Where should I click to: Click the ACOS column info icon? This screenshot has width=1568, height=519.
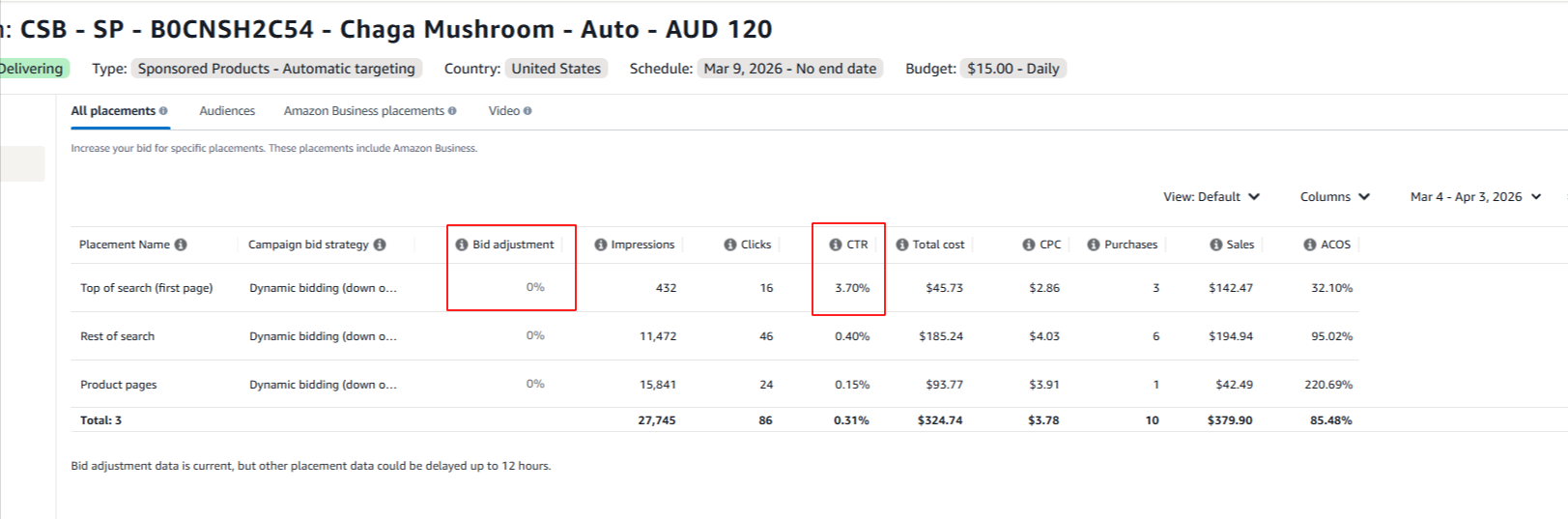pyautogui.click(x=1310, y=245)
